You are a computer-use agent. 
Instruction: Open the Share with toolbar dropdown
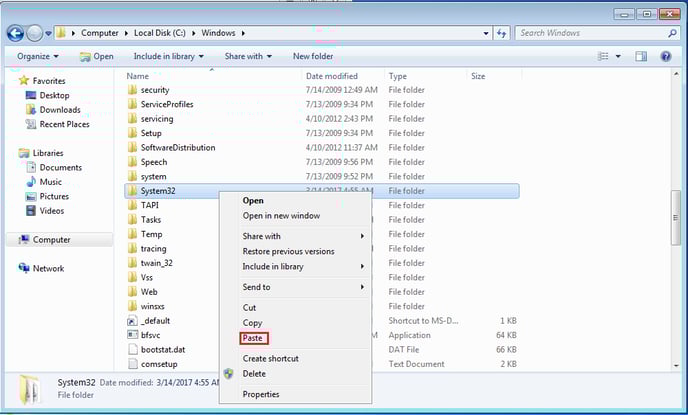click(x=249, y=56)
